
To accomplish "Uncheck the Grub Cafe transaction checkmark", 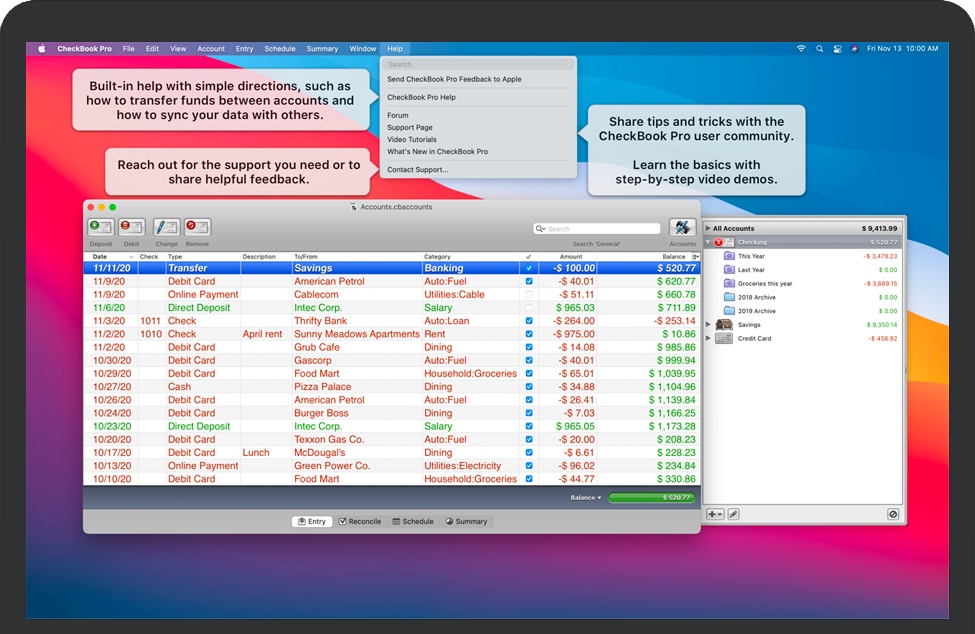I will pos(529,347).
